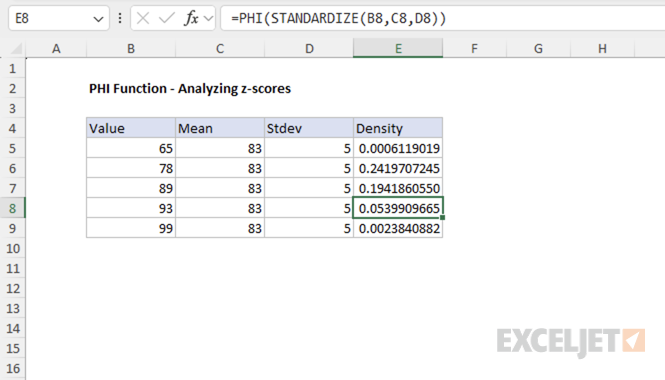Click the Enter checkmark icon in formula bar
Screen dimensions: 665x380
point(167,18)
